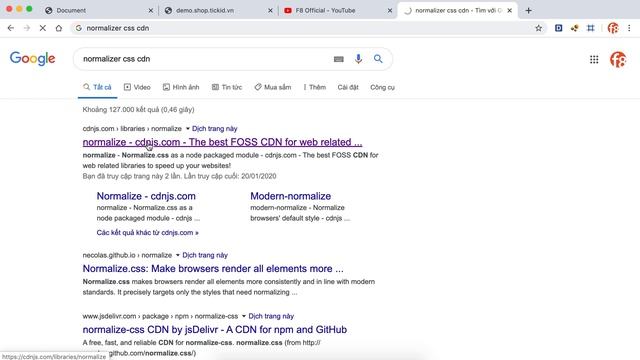The height and width of the screenshot is (360, 640).
Task: Open Các kết quả khác từ cdnjs.com link
Action: pyautogui.click(x=147, y=233)
